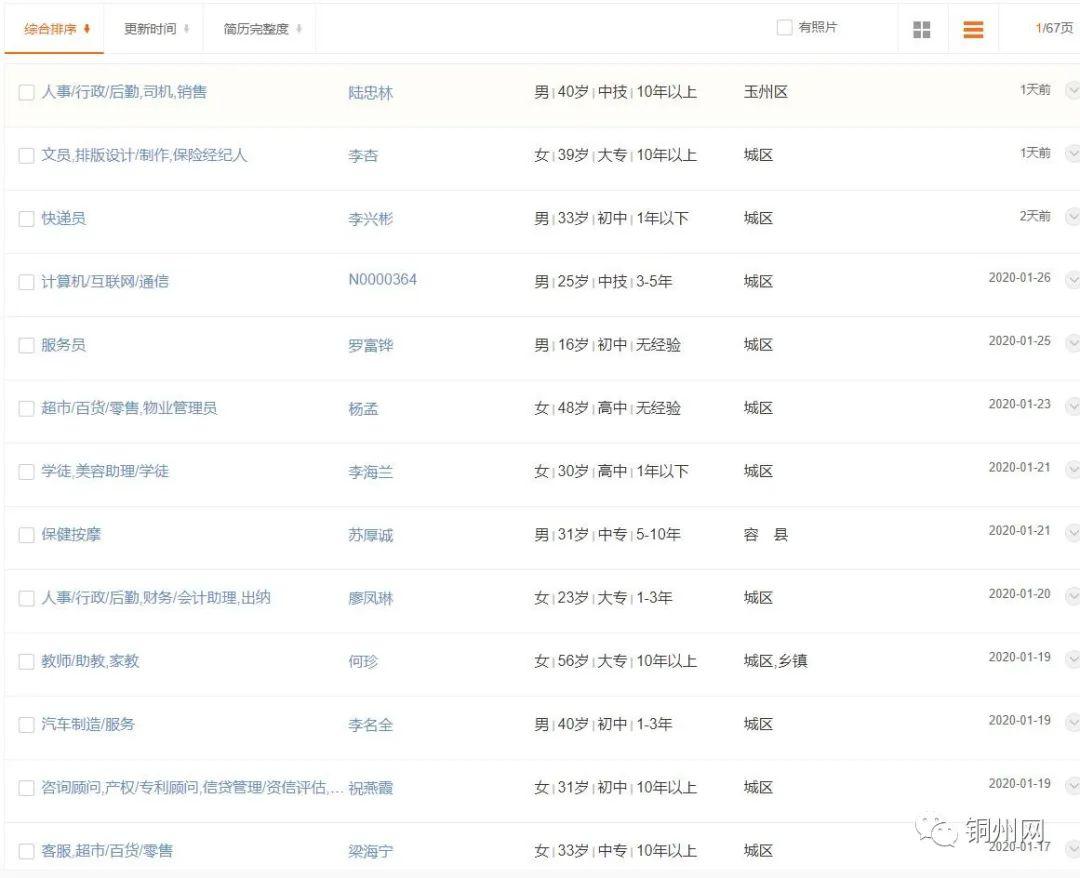The image size is (1080, 878).
Task: Enable the 有照片 checkbox filter
Action: pyautogui.click(x=785, y=28)
